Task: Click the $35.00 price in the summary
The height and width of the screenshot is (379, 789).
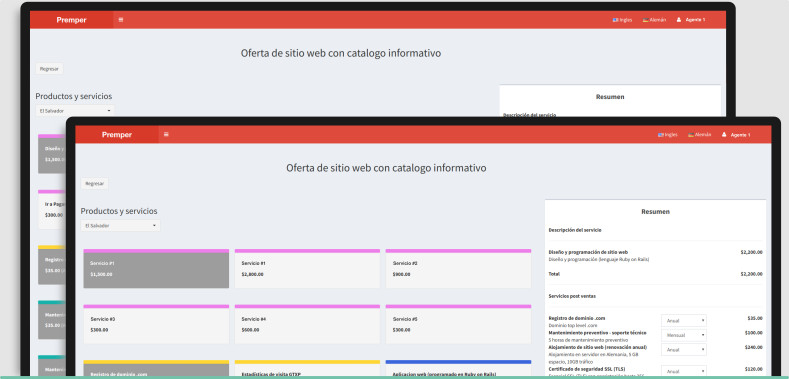Action: click(755, 318)
